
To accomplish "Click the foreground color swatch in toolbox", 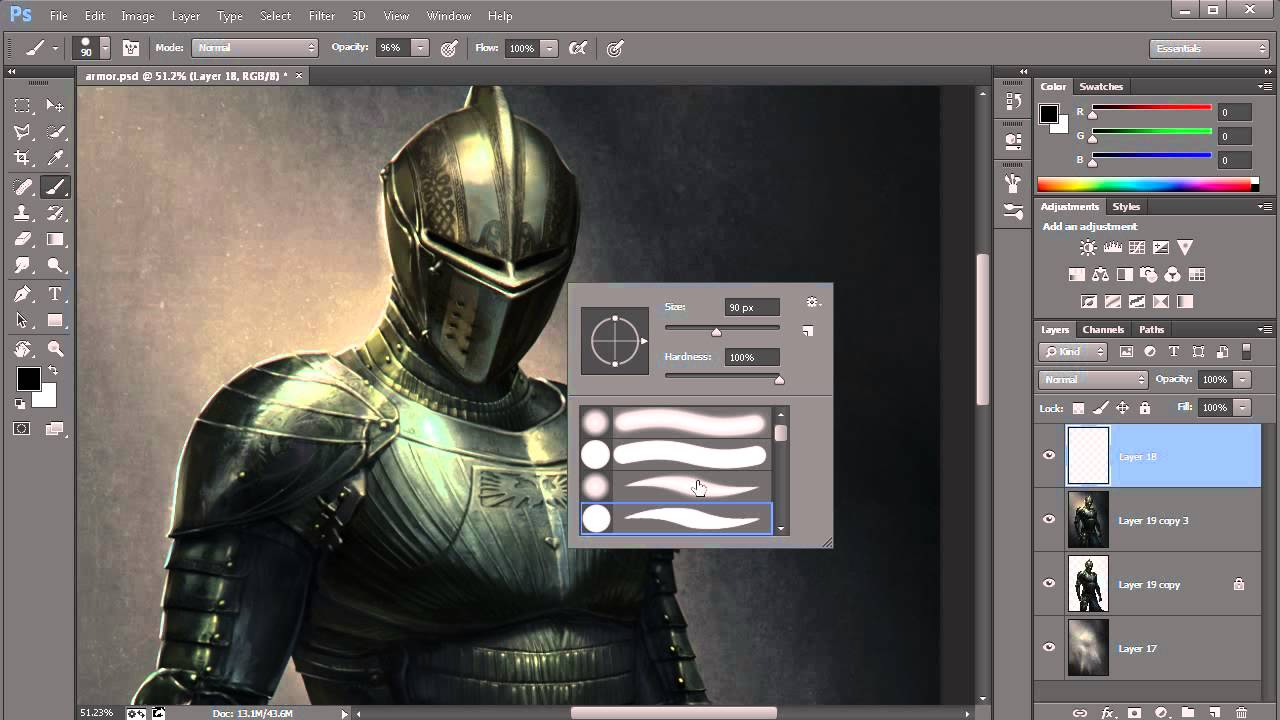I will (x=28, y=379).
